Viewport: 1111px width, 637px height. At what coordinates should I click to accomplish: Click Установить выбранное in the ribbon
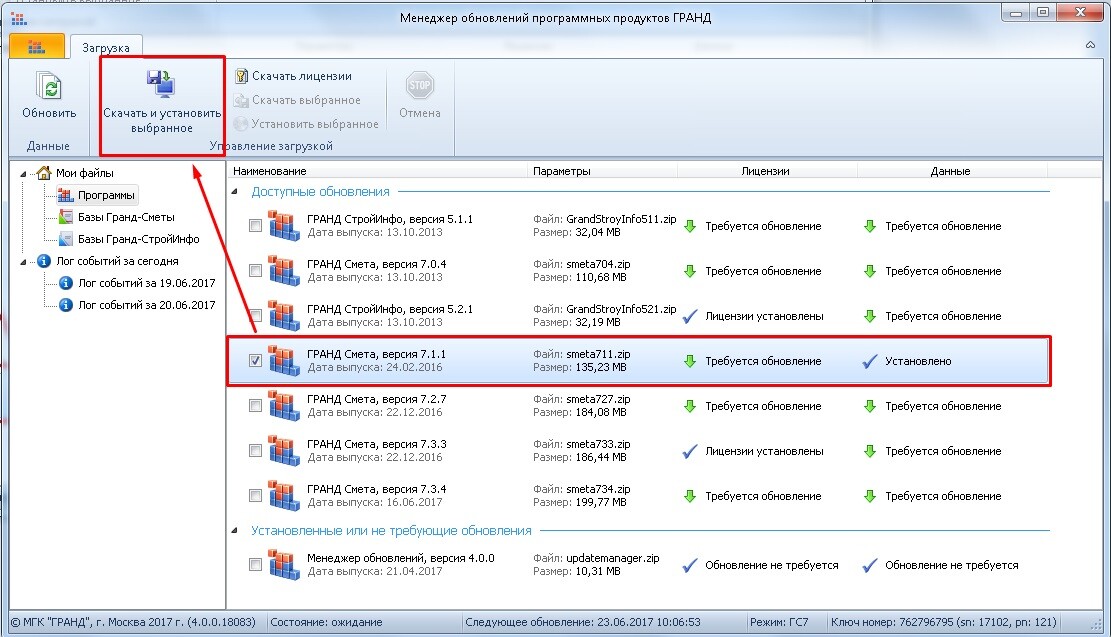306,124
